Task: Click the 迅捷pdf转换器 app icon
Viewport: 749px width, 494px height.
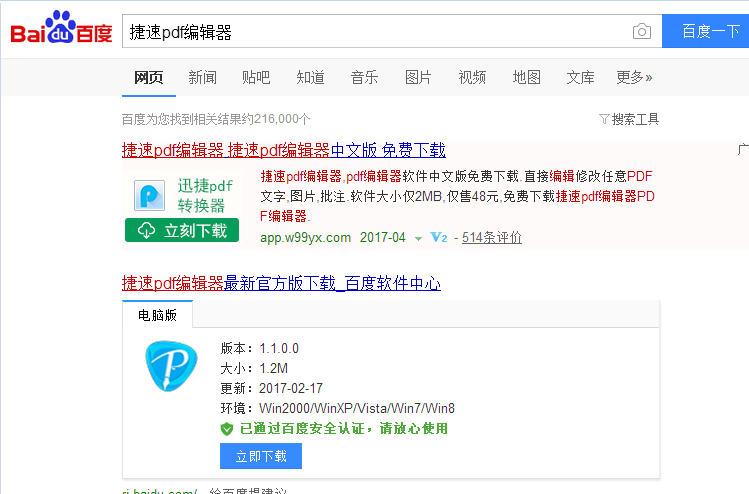Action: click(x=150, y=195)
